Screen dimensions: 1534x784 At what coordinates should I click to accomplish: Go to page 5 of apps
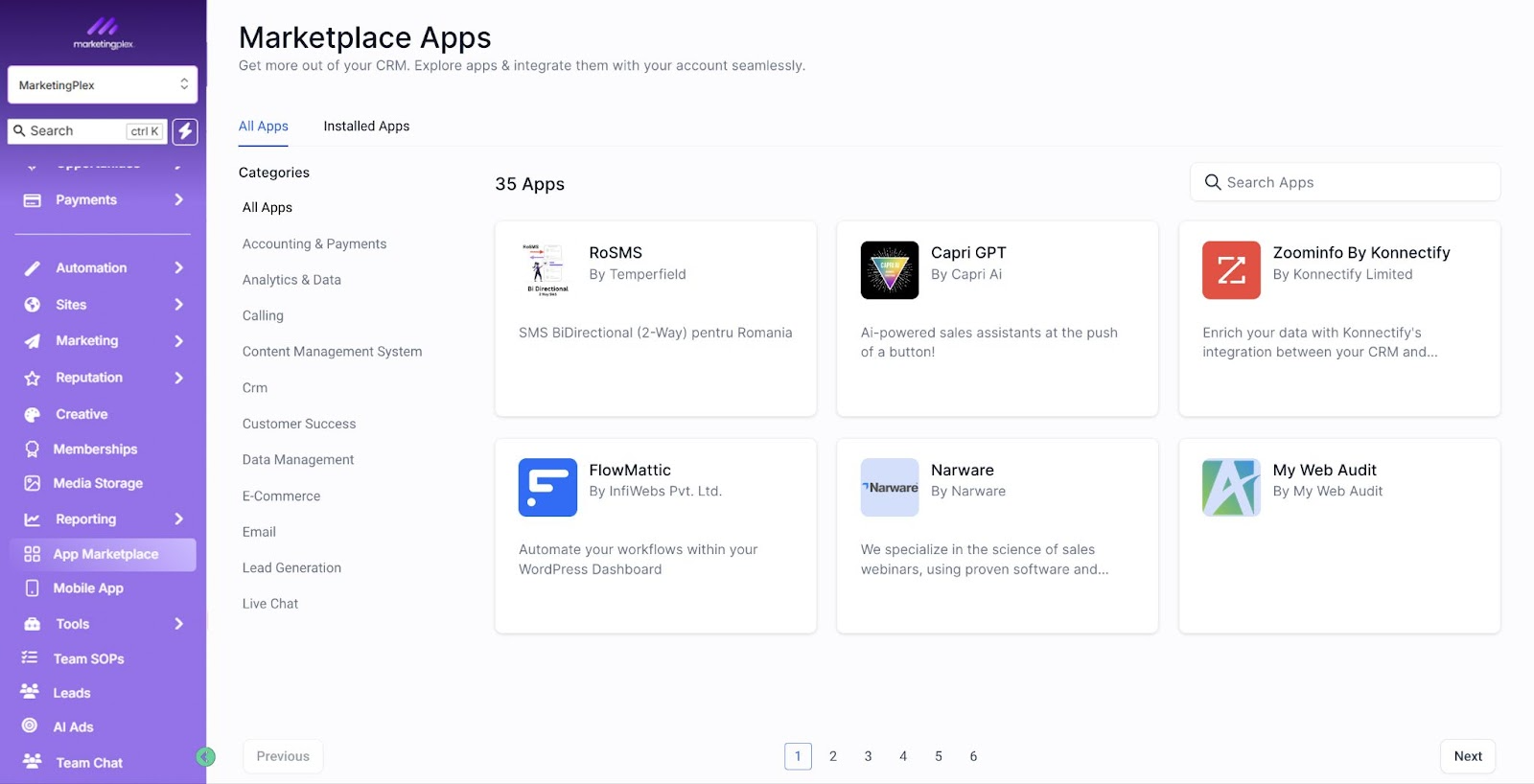[939, 756]
